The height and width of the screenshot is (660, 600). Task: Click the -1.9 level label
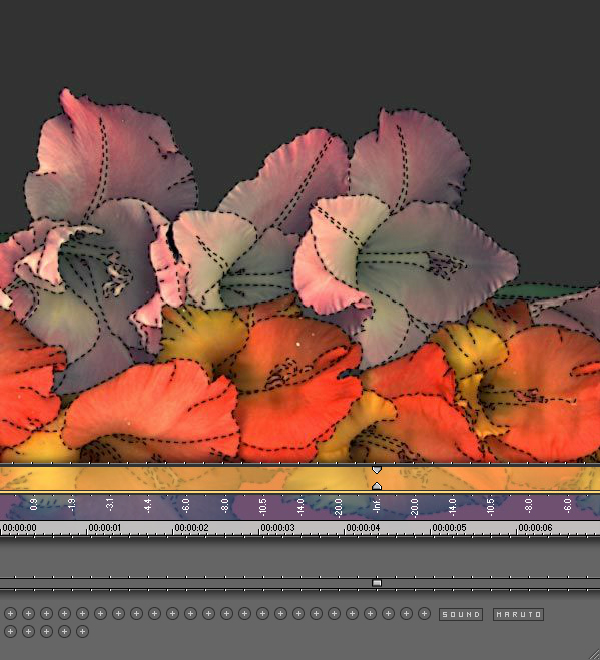(72, 504)
